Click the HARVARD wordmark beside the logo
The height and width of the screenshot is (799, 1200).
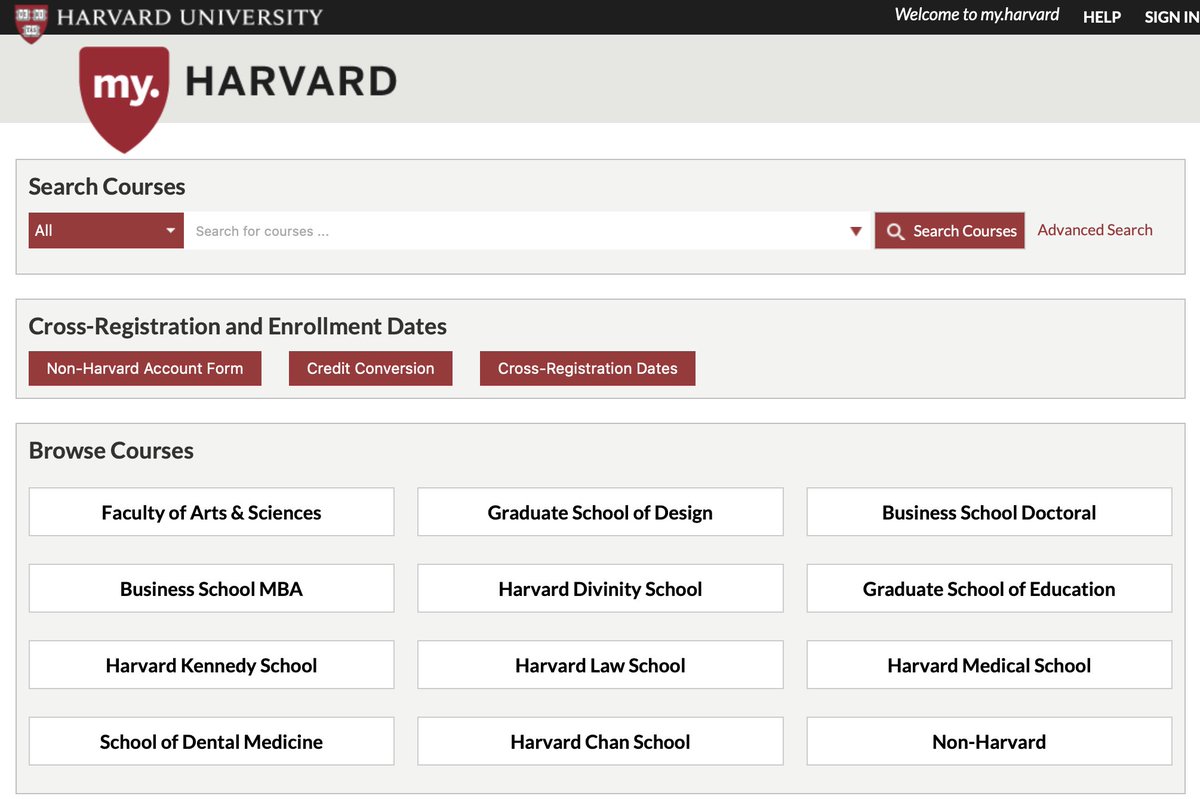coord(291,81)
